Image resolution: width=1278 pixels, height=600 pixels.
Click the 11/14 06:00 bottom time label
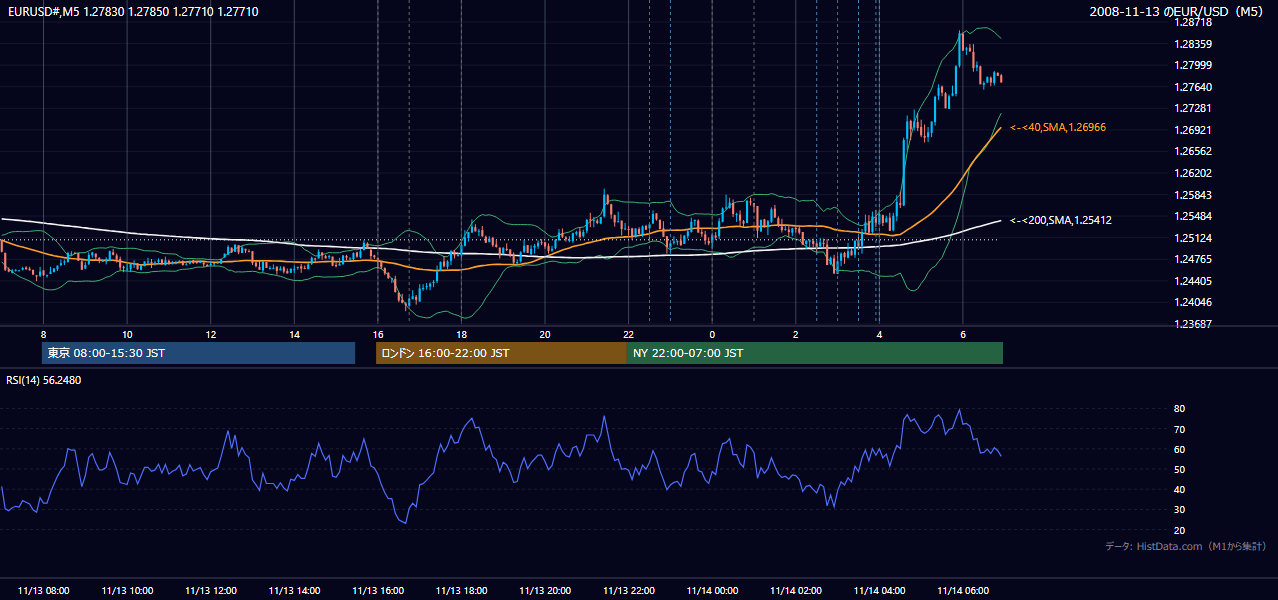click(963, 591)
